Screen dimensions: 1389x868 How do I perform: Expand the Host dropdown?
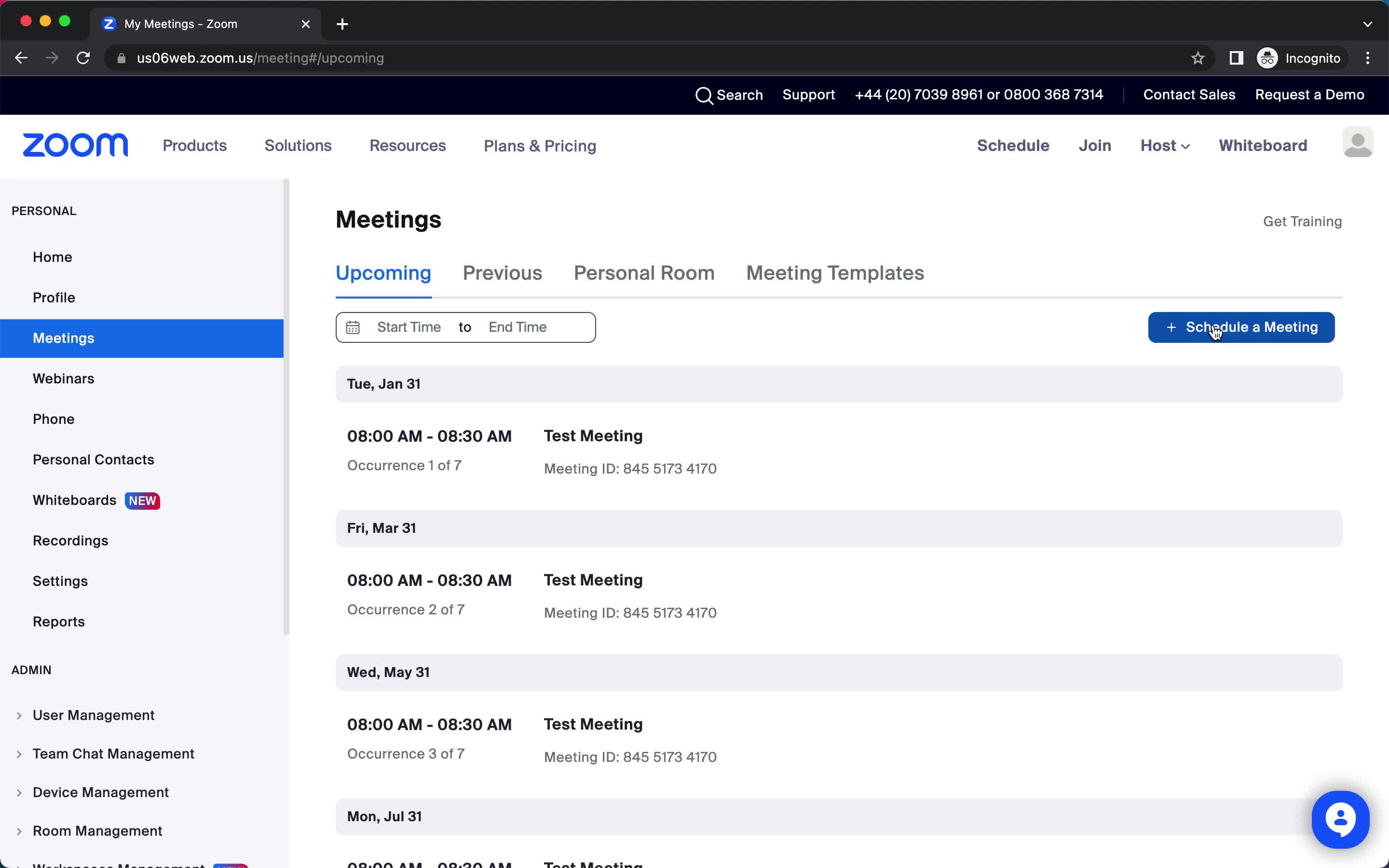click(1165, 146)
